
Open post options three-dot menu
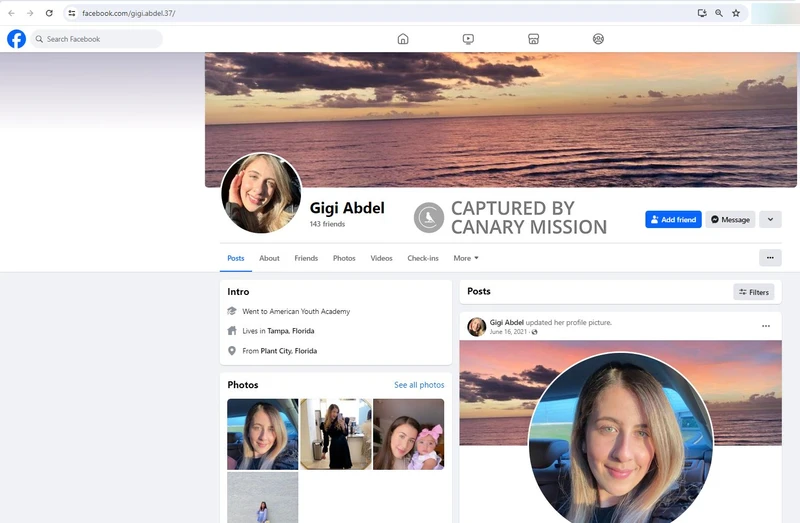pyautogui.click(x=766, y=326)
